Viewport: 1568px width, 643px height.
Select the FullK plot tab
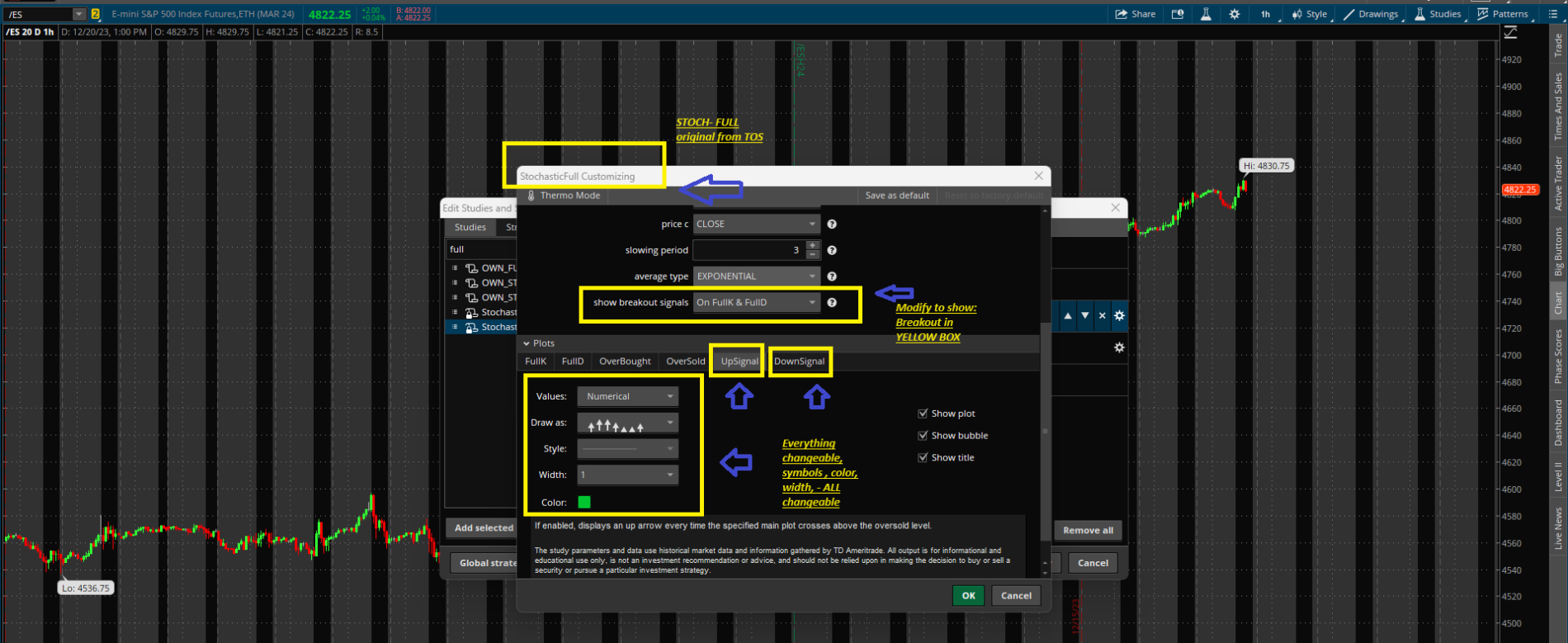point(536,362)
